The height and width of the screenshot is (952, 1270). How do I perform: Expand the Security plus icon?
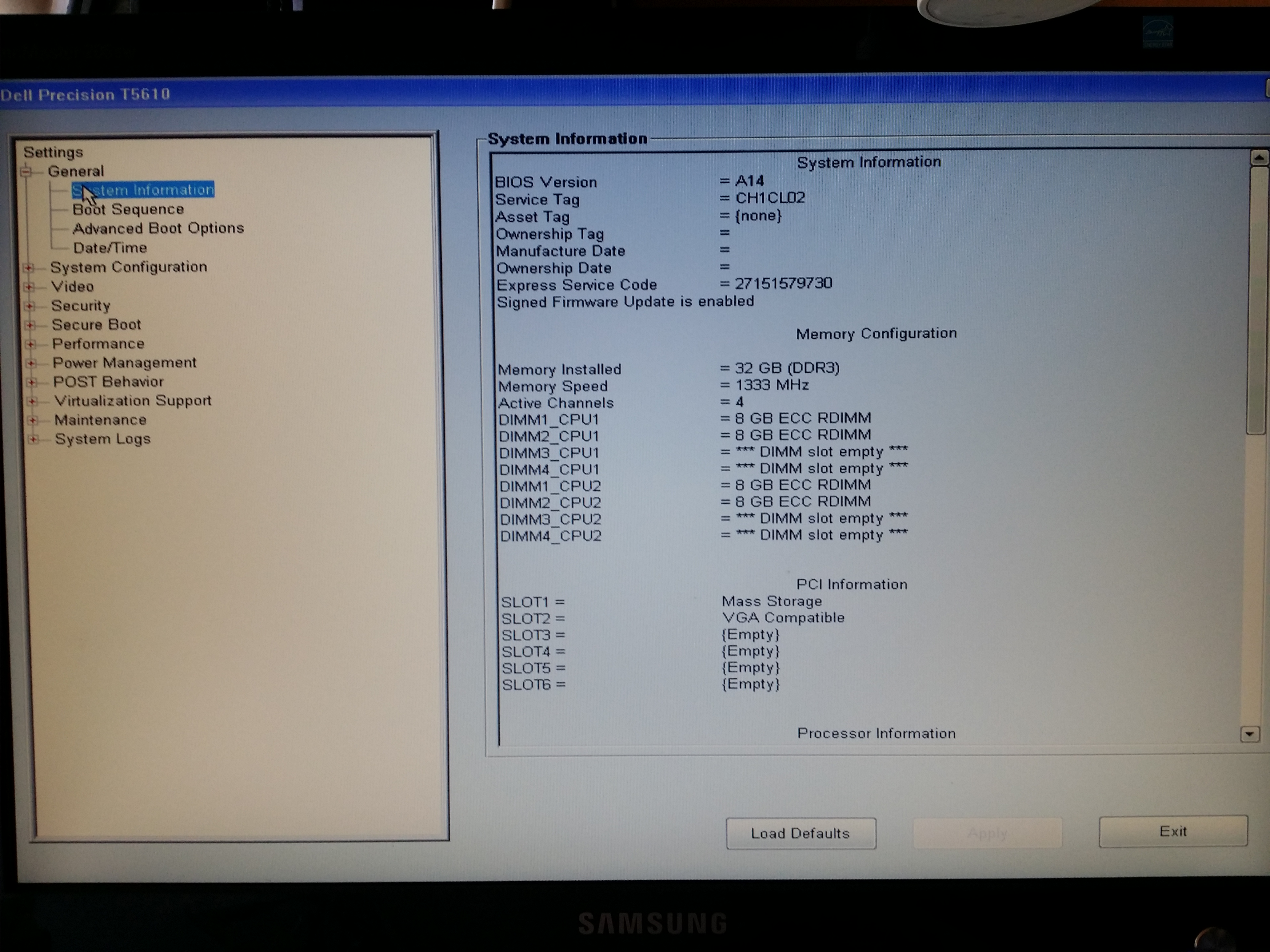(30, 306)
